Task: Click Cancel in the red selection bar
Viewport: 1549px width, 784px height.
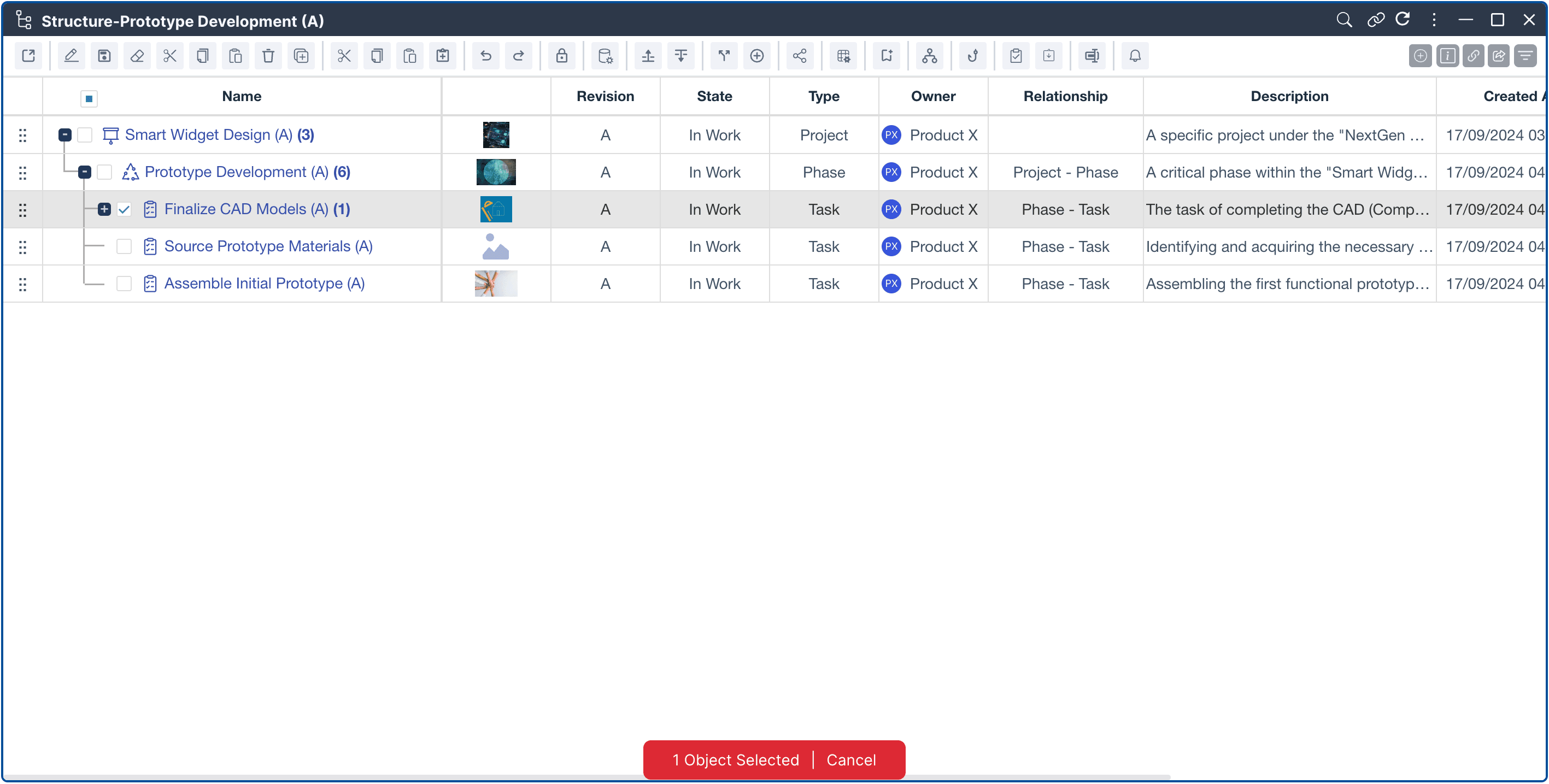Action: pos(850,760)
